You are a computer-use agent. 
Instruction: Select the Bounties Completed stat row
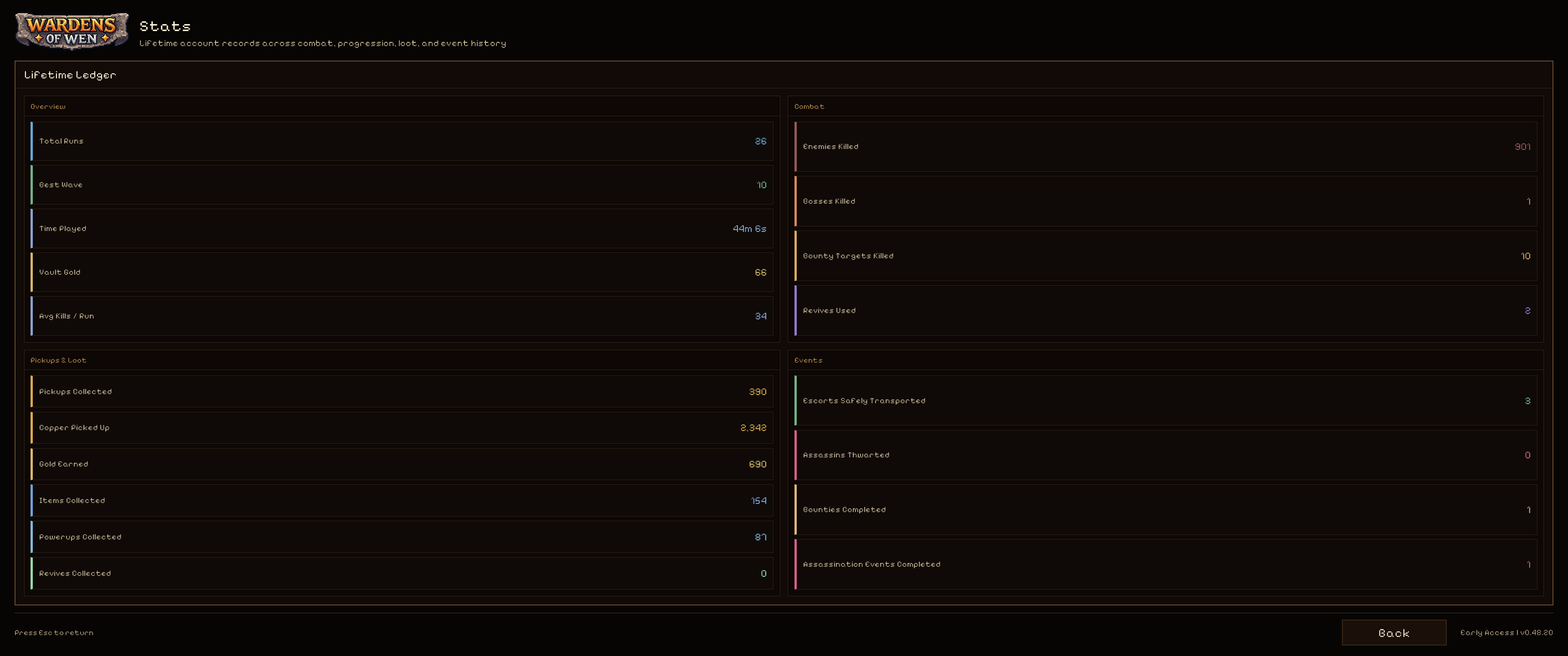[x=1165, y=510]
